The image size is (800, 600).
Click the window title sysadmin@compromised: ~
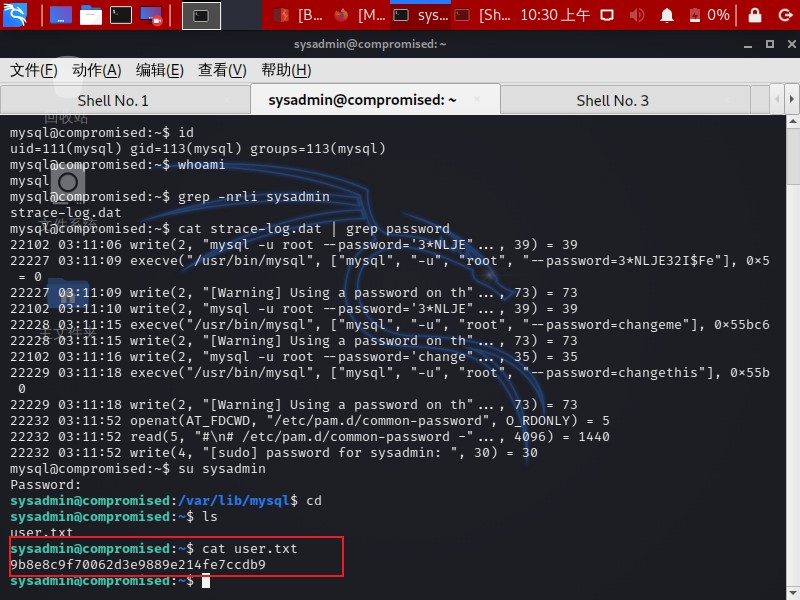click(x=370, y=44)
